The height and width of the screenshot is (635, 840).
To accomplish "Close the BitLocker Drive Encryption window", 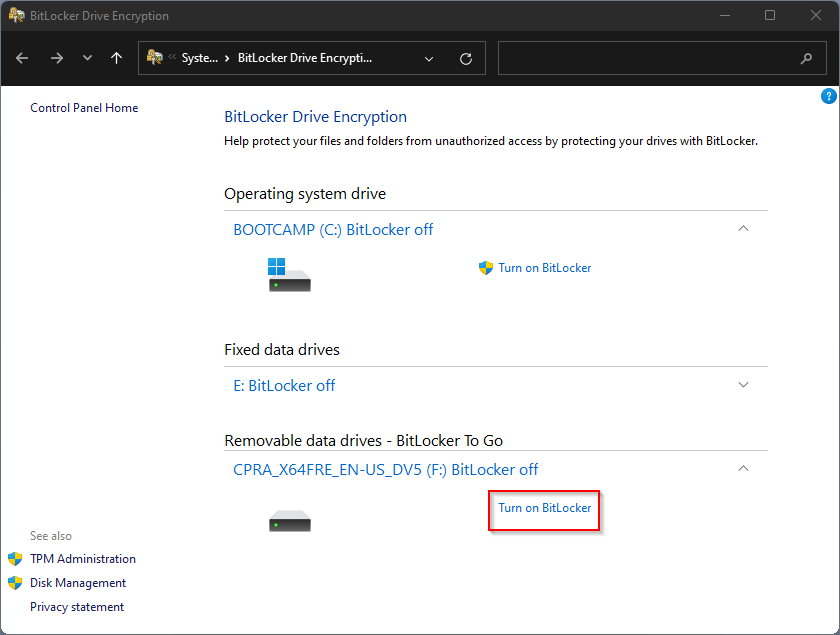I will 815,16.
